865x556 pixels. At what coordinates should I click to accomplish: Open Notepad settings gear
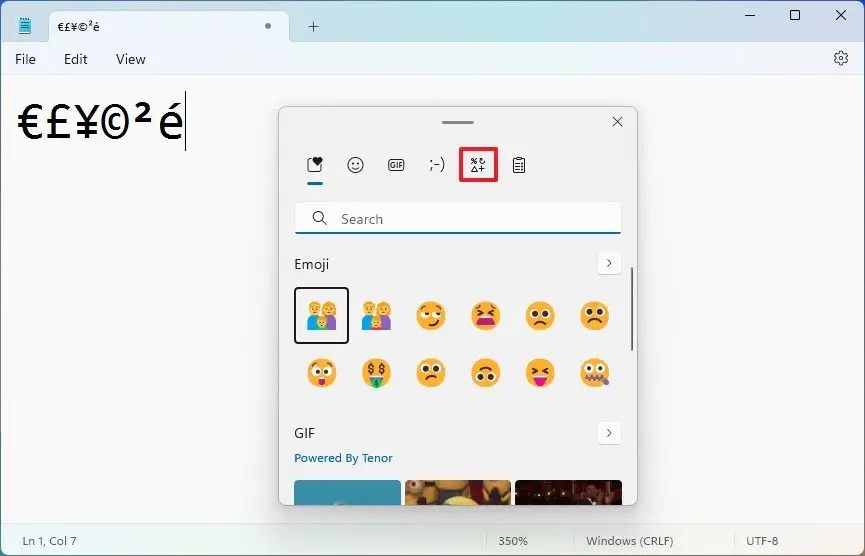pyautogui.click(x=840, y=59)
